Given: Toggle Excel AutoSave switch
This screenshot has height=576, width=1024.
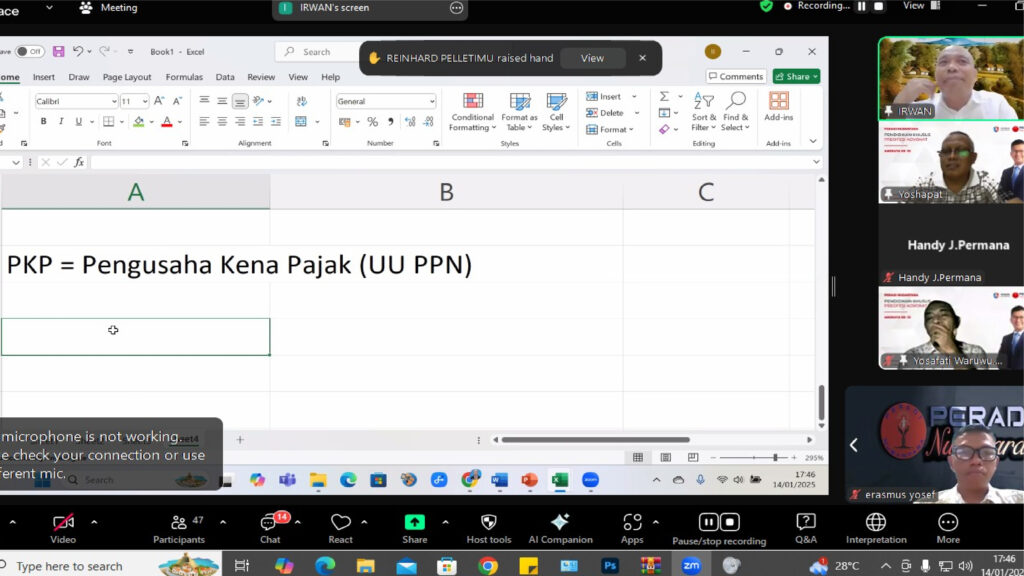Looking at the screenshot, I should pyautogui.click(x=29, y=52).
